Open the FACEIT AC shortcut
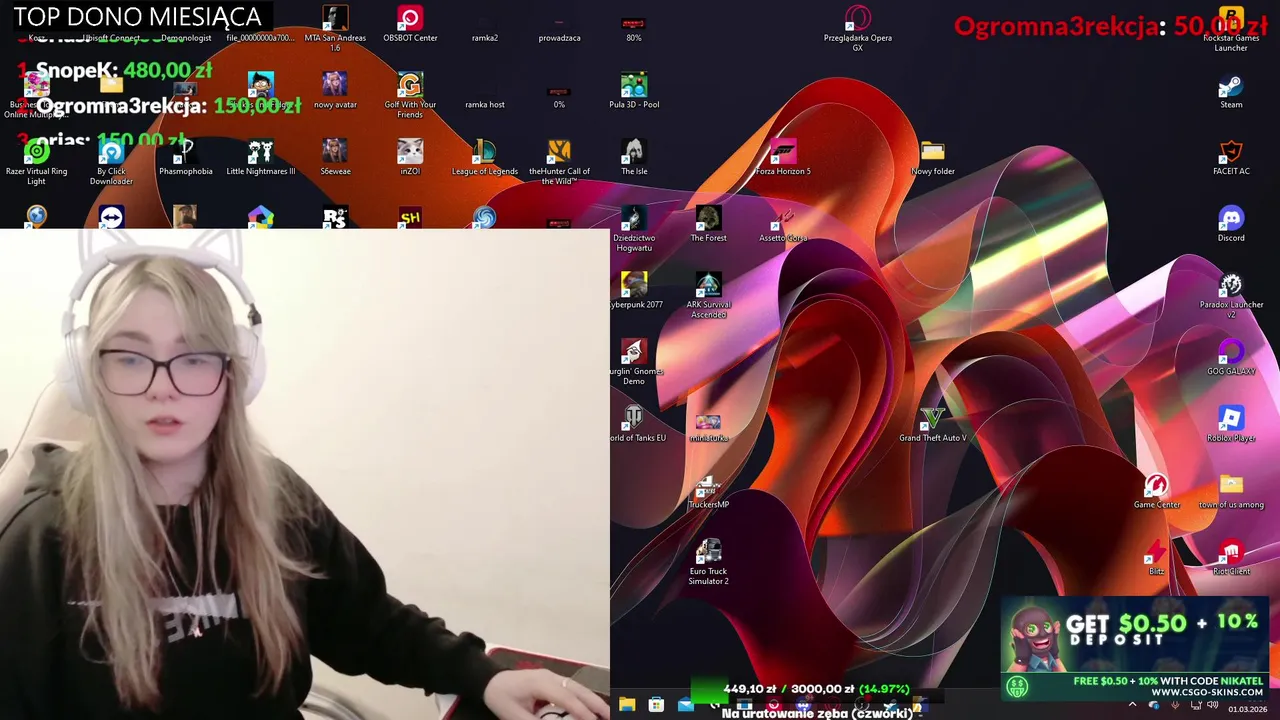 (x=1231, y=158)
